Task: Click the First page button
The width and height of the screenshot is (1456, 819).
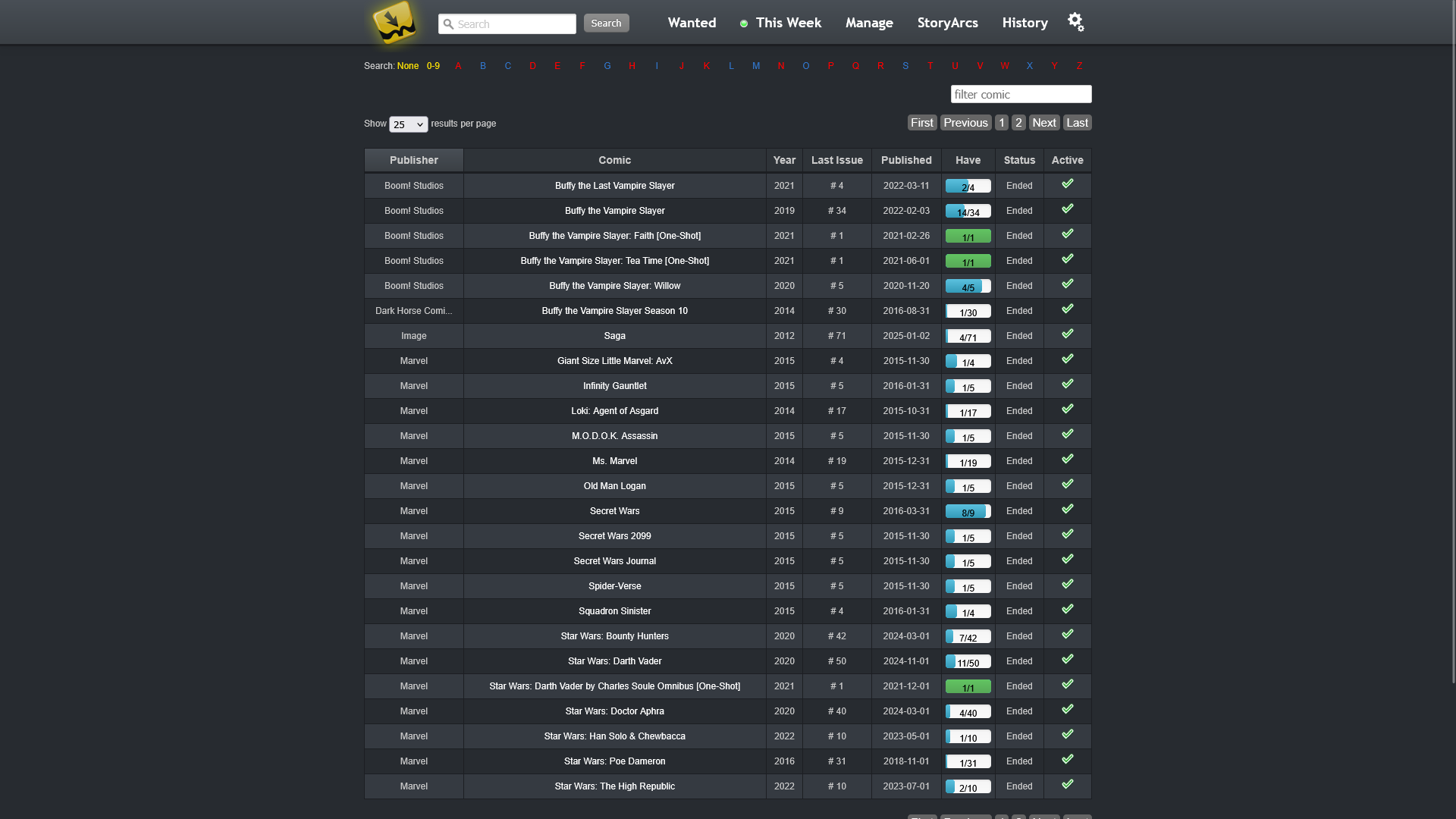Action: pos(922,123)
